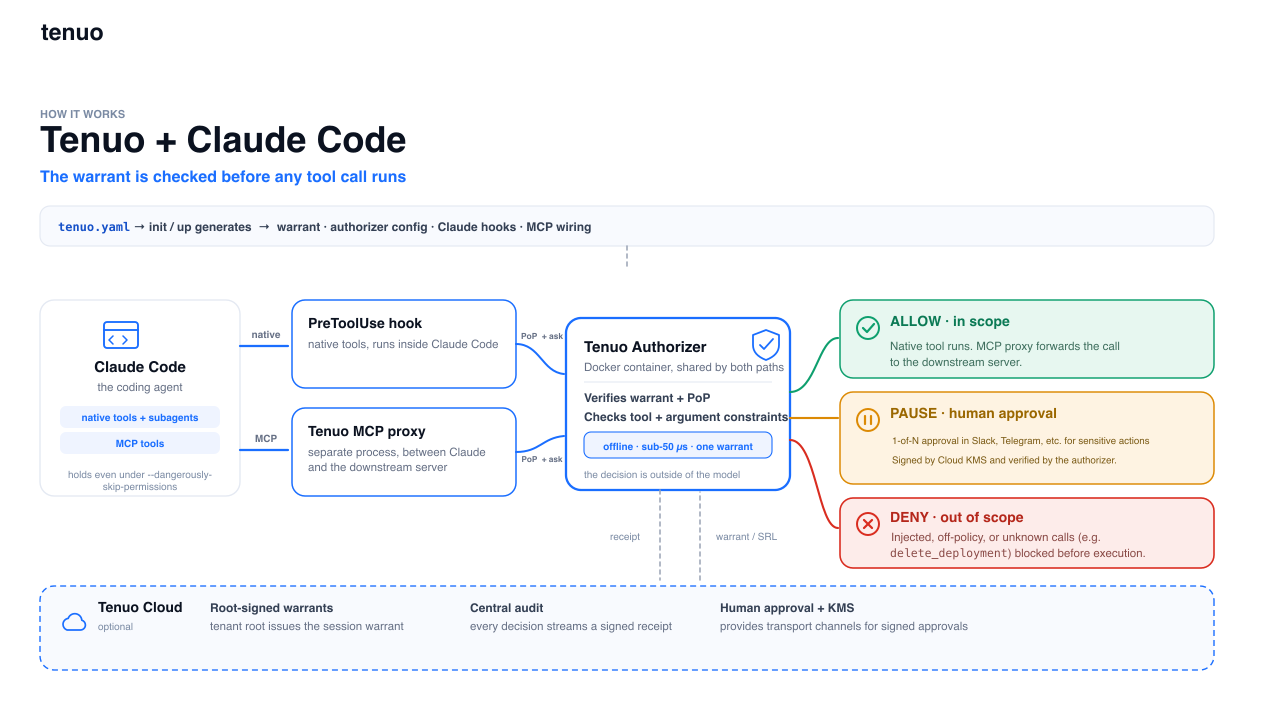The height and width of the screenshot is (720, 1280).
Task: Click "init / up generates" in the config bar
Action: 200,227
